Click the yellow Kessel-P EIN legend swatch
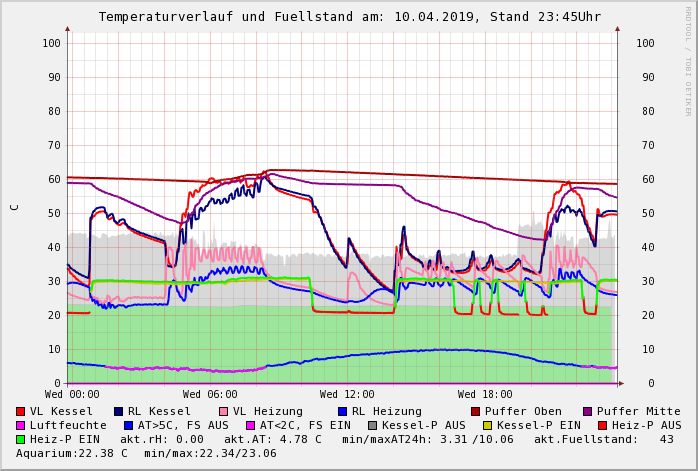Viewport: 698px width, 471px height. click(490, 425)
